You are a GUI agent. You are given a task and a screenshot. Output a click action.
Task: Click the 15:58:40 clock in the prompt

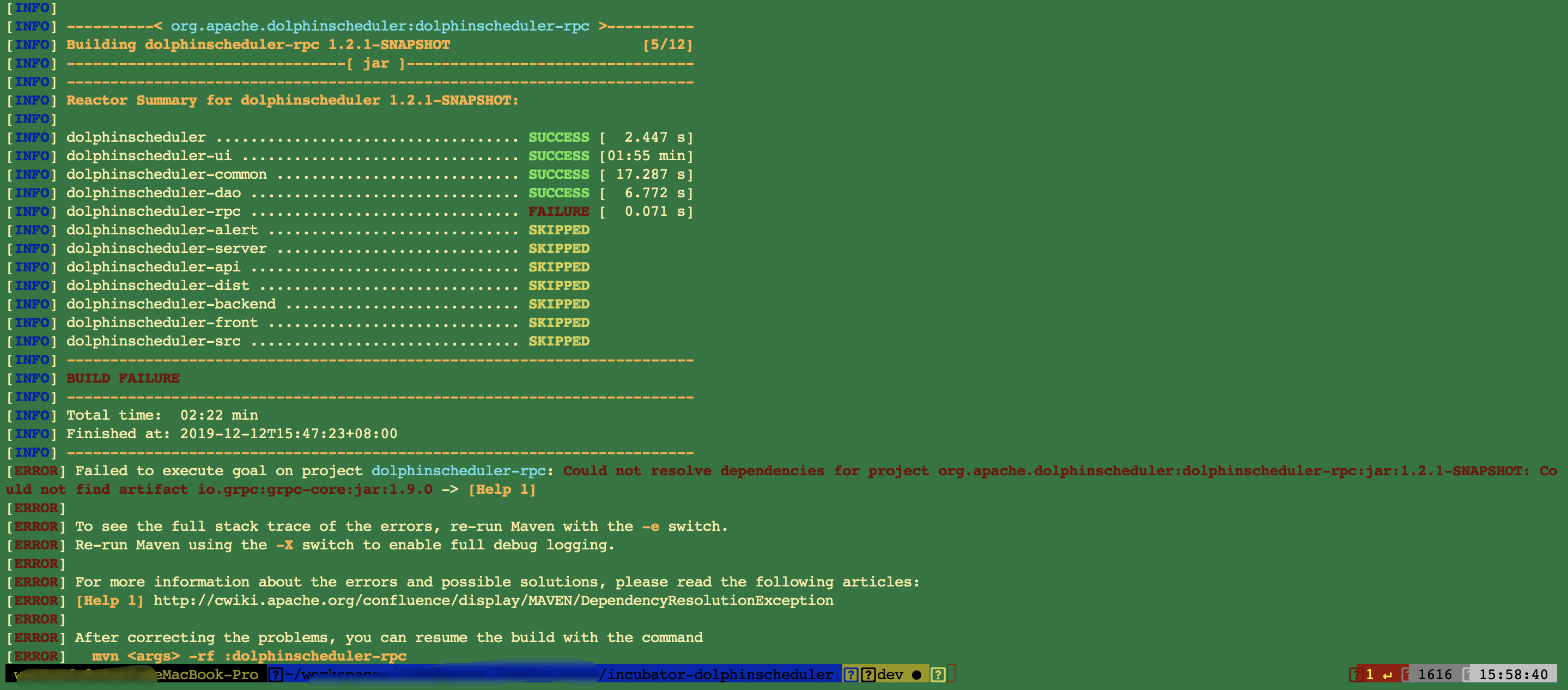[1513, 674]
